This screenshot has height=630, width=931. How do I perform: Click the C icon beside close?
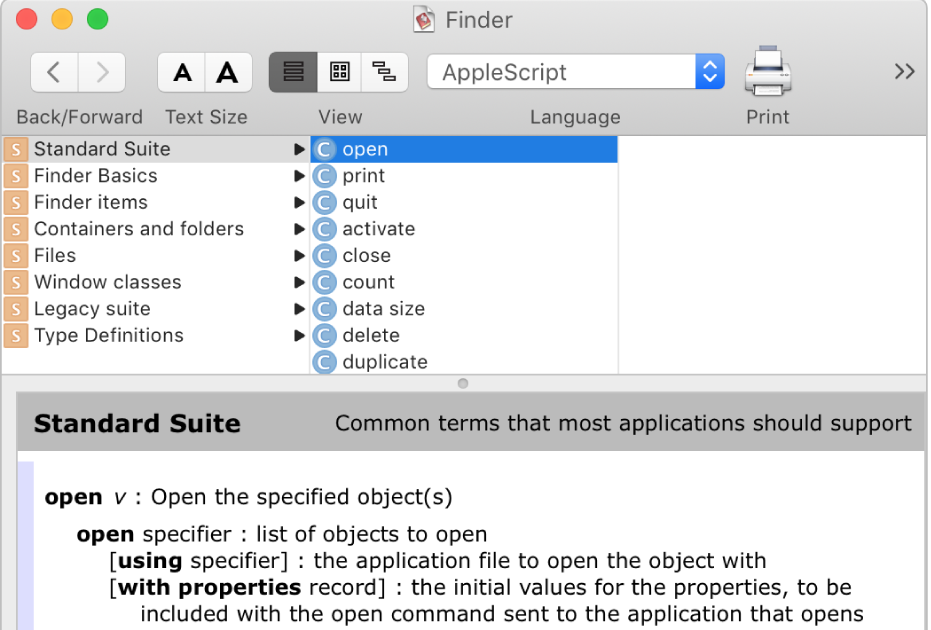coord(325,256)
